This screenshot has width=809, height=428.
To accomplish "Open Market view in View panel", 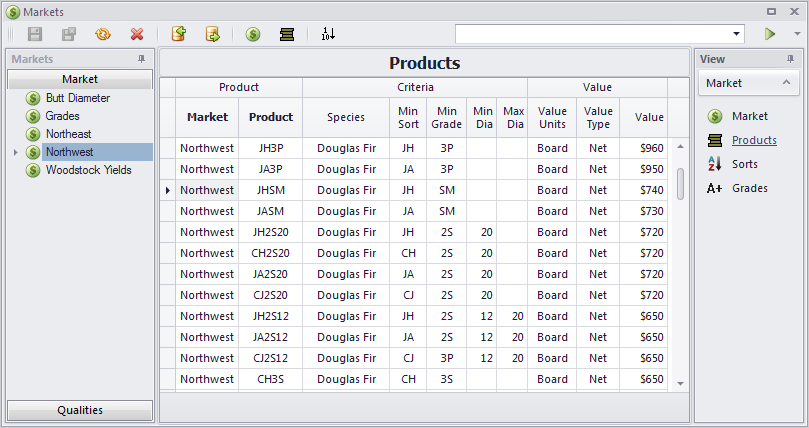I will [750, 116].
